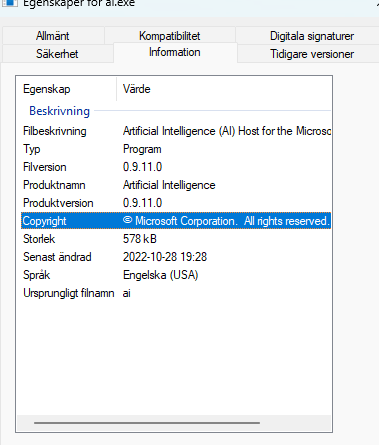This screenshot has height=445, width=379.
Task: Open the Digitala signaturer tab
Action: 312,36
